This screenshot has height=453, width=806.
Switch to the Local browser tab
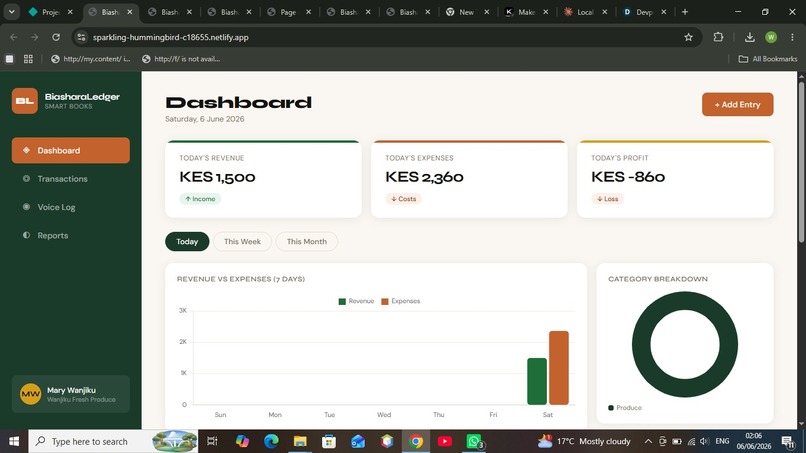[585, 12]
